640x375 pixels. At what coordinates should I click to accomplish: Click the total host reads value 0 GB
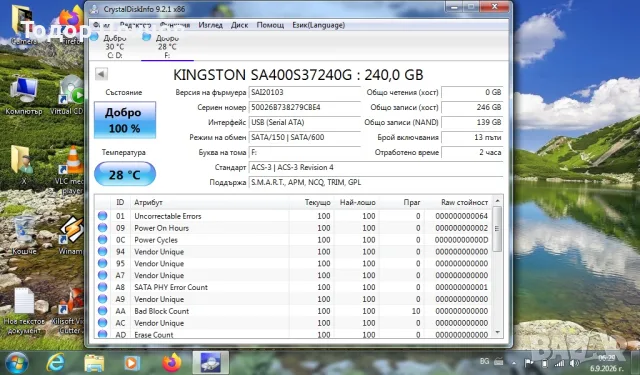[472, 92]
